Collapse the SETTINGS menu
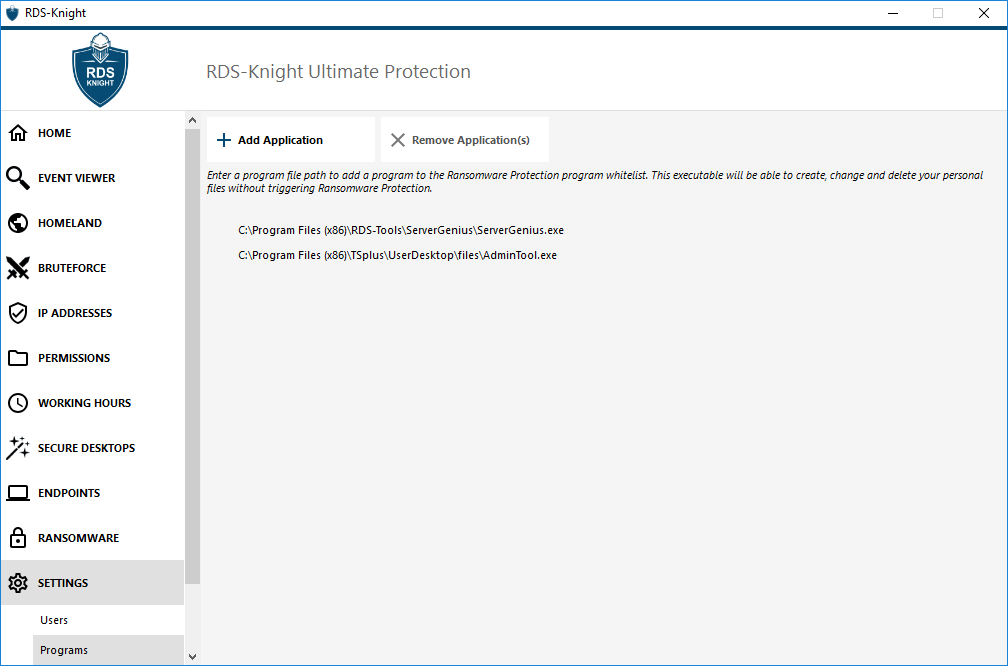Viewport: 1008px width, 666px height. (x=93, y=583)
